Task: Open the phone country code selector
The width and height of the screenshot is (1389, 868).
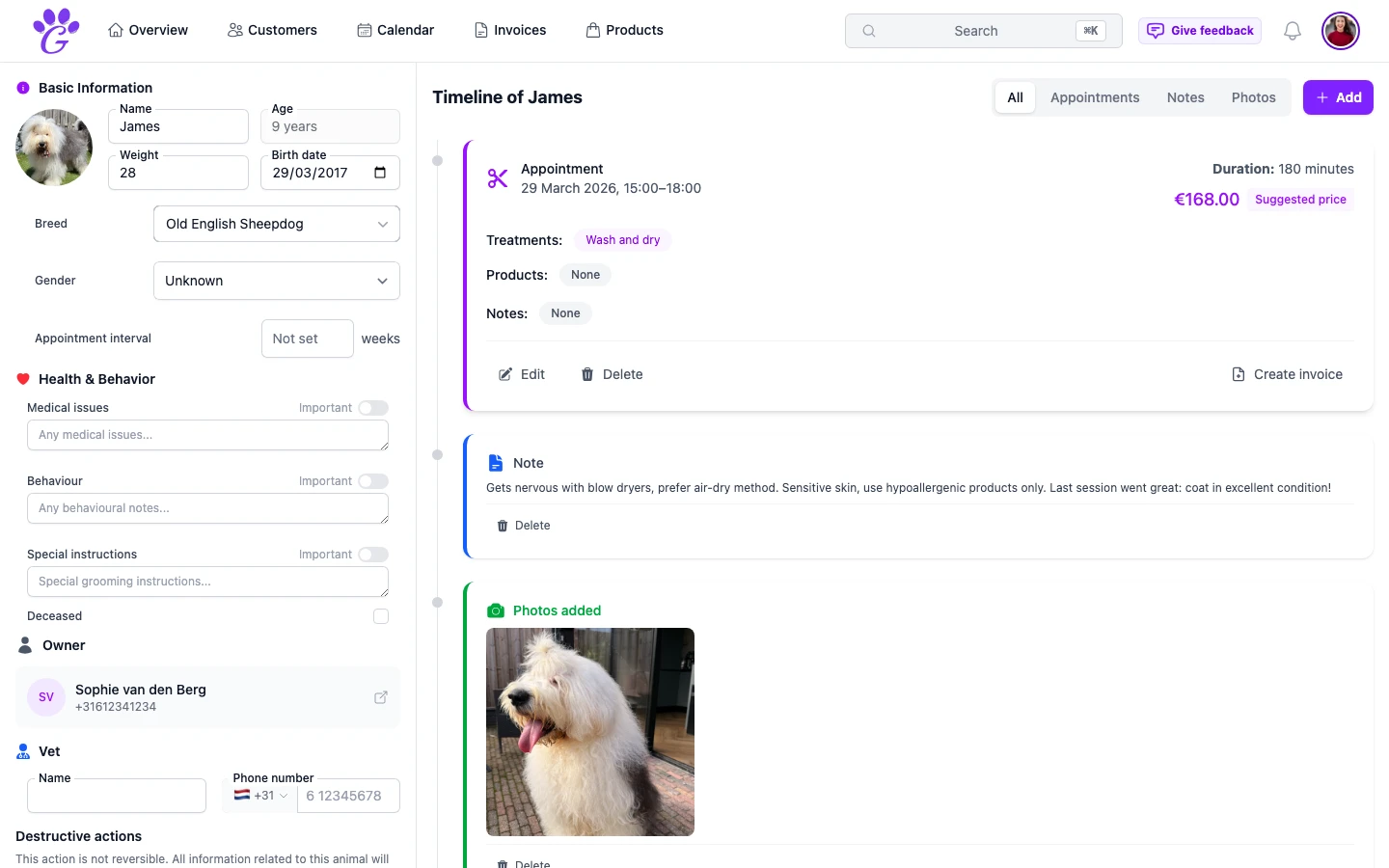Action: tap(259, 795)
